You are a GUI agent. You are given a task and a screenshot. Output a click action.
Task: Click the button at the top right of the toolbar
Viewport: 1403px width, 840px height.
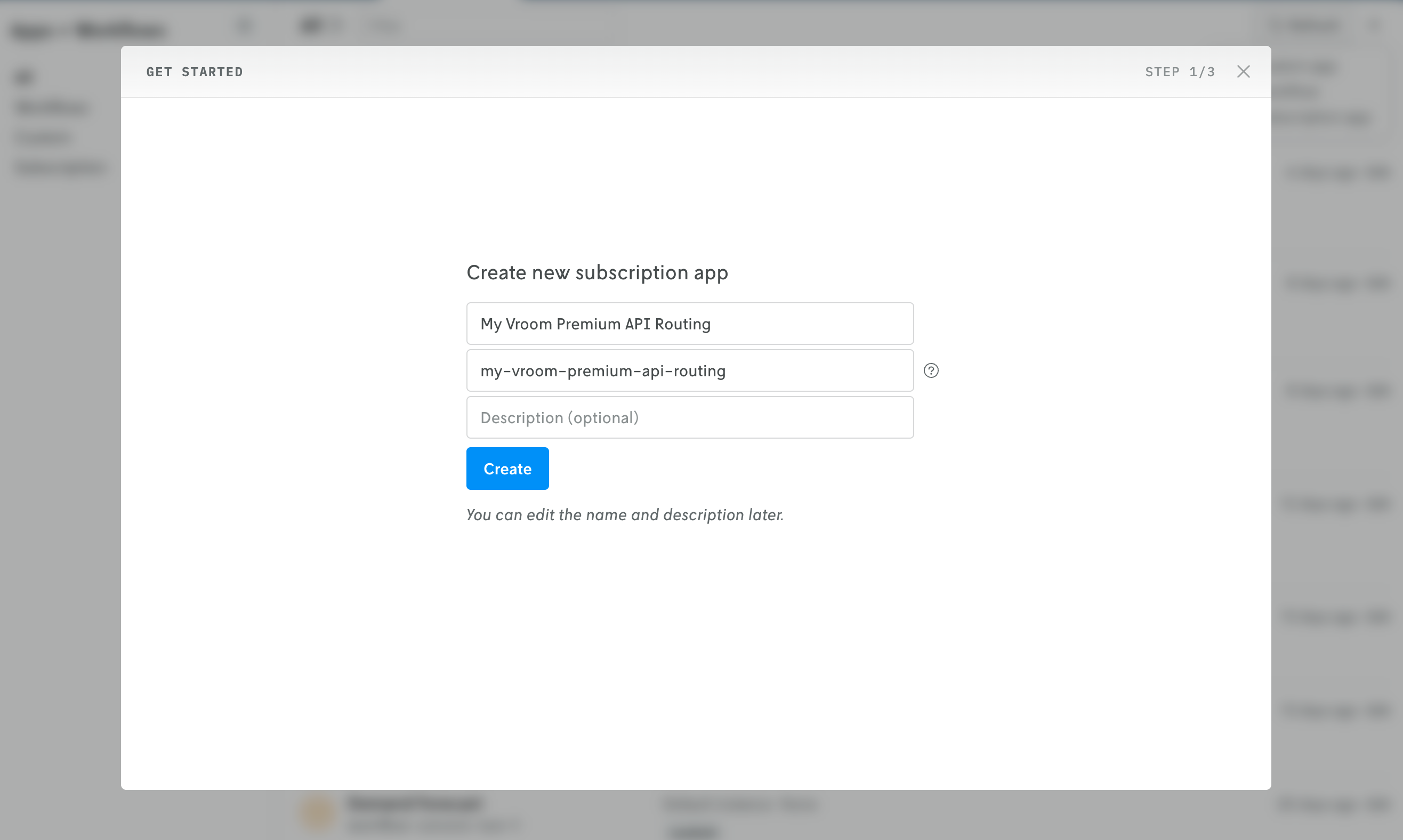coord(1308,26)
